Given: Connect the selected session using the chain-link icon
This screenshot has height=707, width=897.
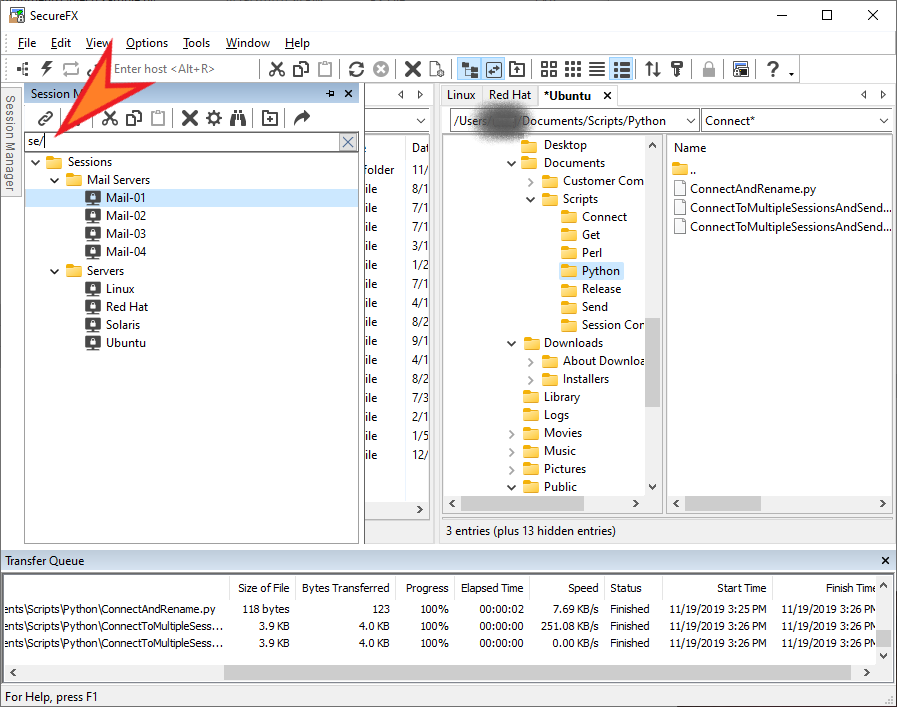Looking at the screenshot, I should 47,118.
